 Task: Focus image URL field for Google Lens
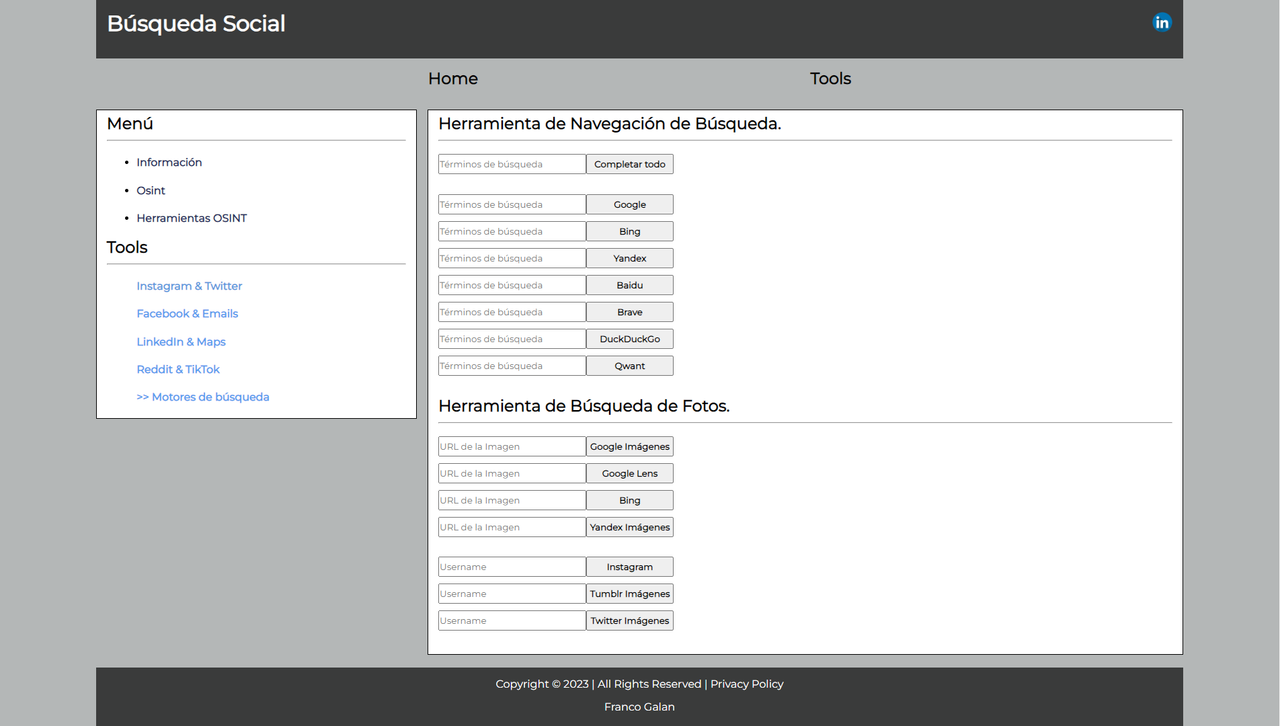(512, 473)
